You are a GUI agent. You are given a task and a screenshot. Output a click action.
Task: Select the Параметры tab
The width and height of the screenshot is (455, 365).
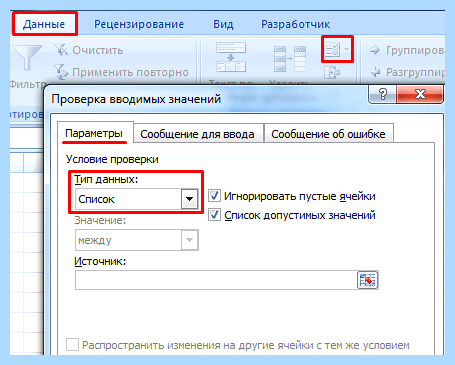point(94,133)
